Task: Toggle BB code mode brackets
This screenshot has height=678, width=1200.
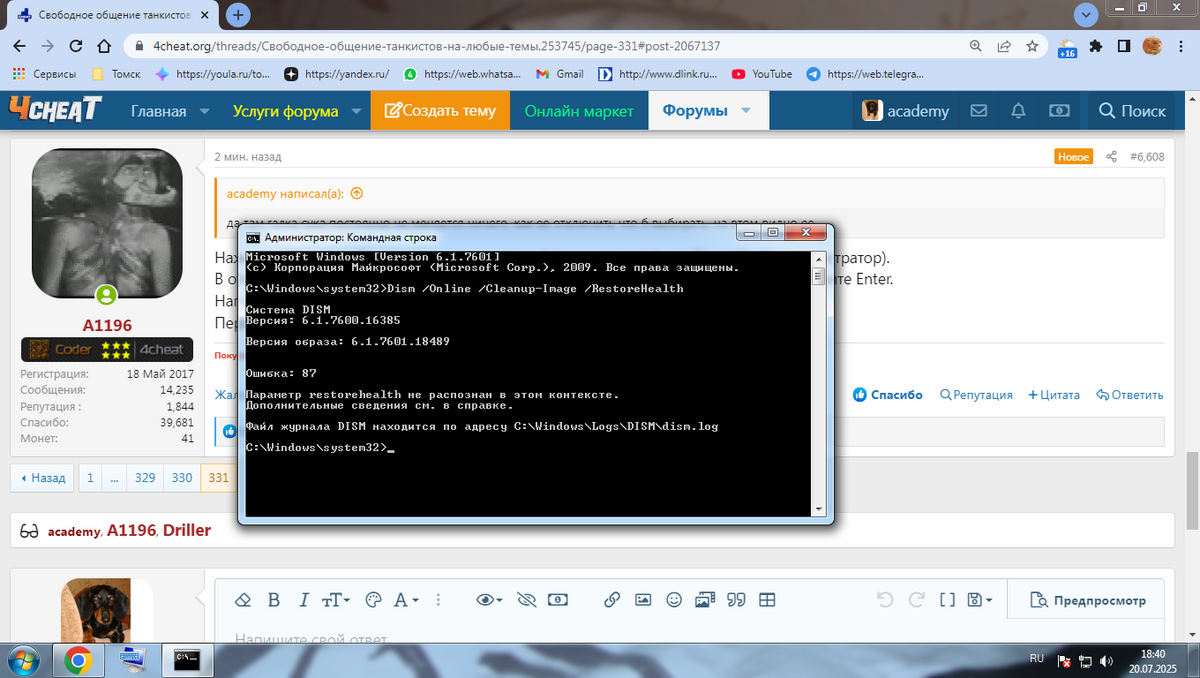Action: (x=948, y=600)
